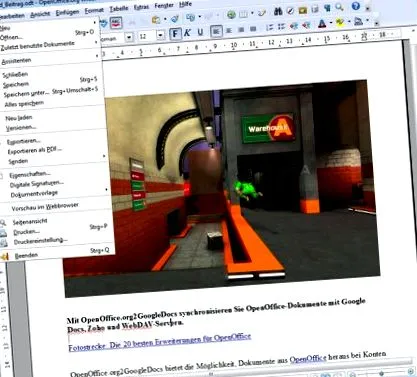Image resolution: width=417 pixels, height=377 pixels.
Task: Open the Ansicht menu
Action: 40,14
